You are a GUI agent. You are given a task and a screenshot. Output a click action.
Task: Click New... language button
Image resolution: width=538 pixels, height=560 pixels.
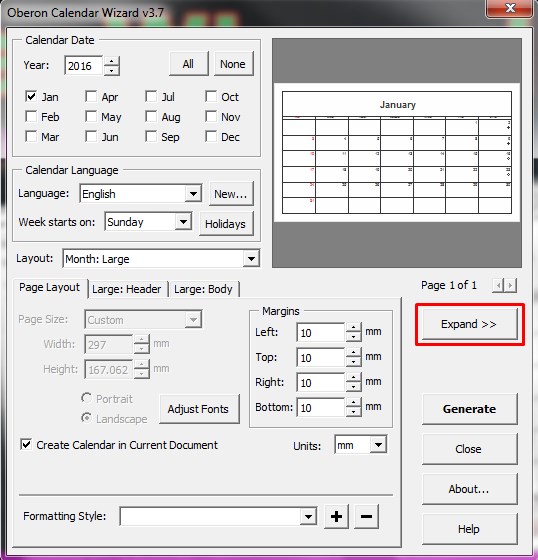pyautogui.click(x=231, y=194)
